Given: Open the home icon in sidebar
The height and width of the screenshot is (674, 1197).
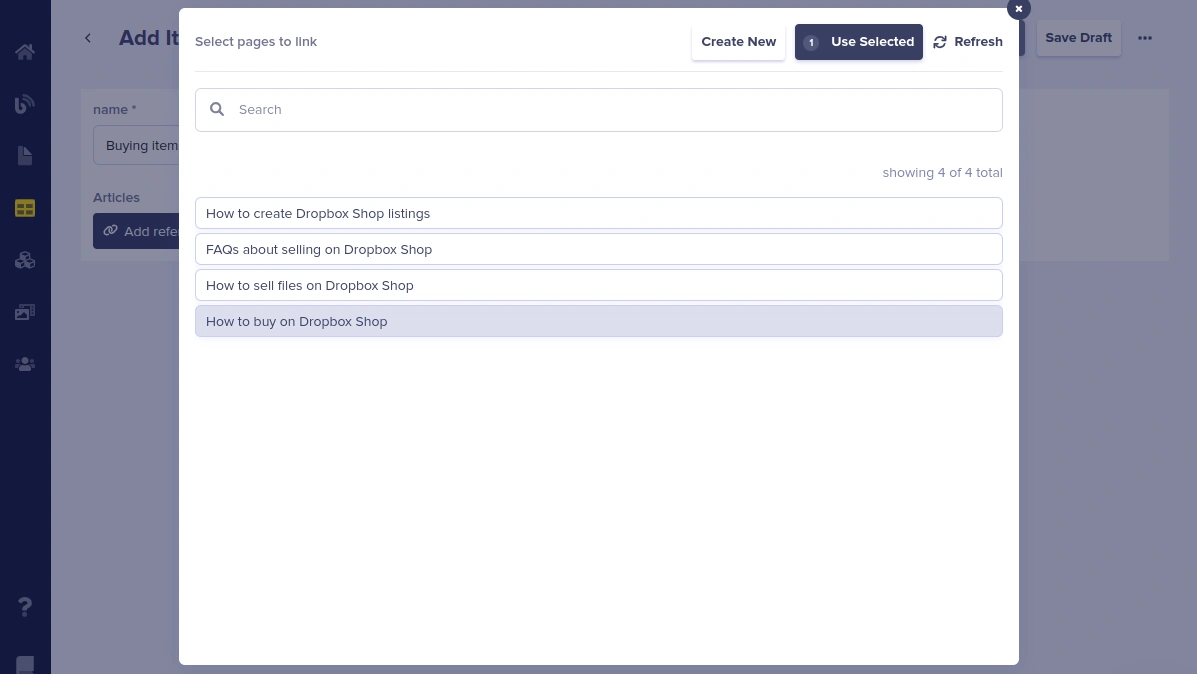Looking at the screenshot, I should coord(24,52).
